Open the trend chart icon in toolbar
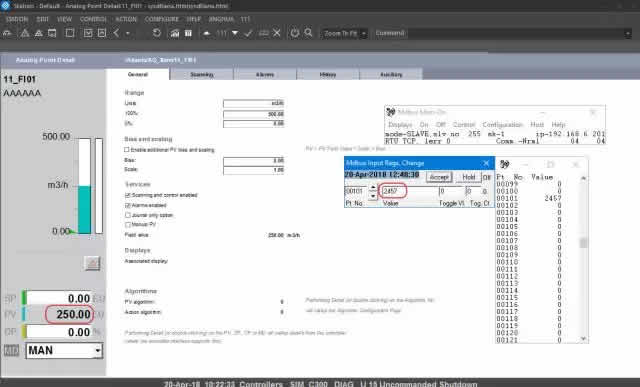This screenshot has width=640, height=387. [x=175, y=33]
